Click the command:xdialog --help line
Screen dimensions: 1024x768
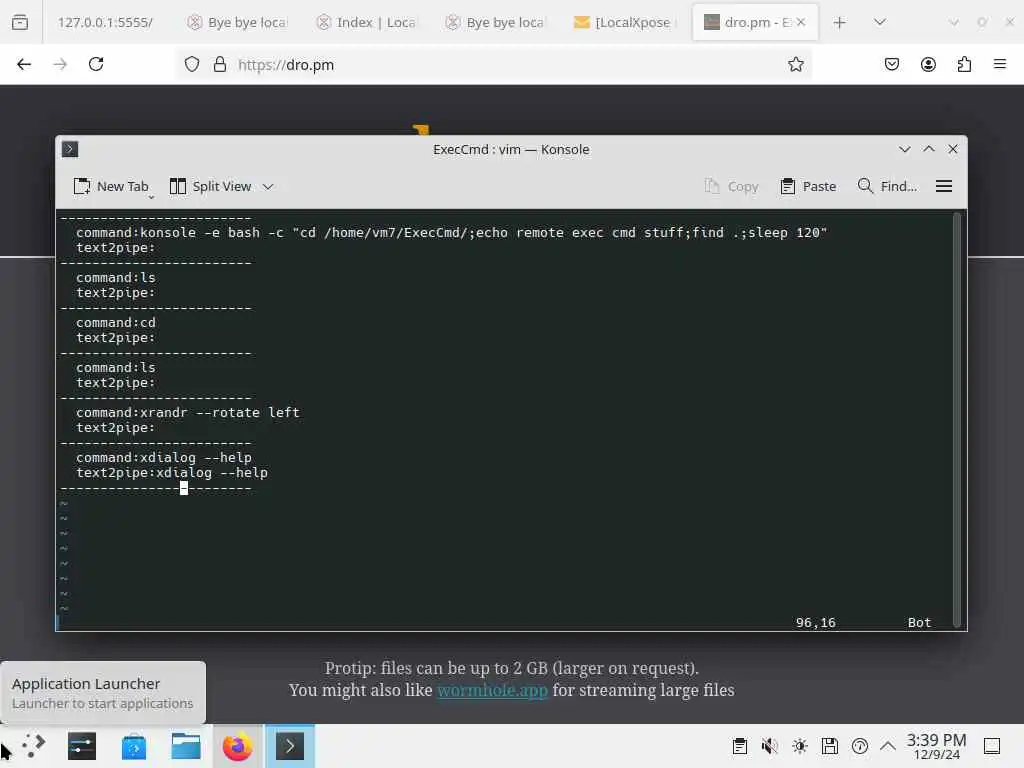point(164,458)
